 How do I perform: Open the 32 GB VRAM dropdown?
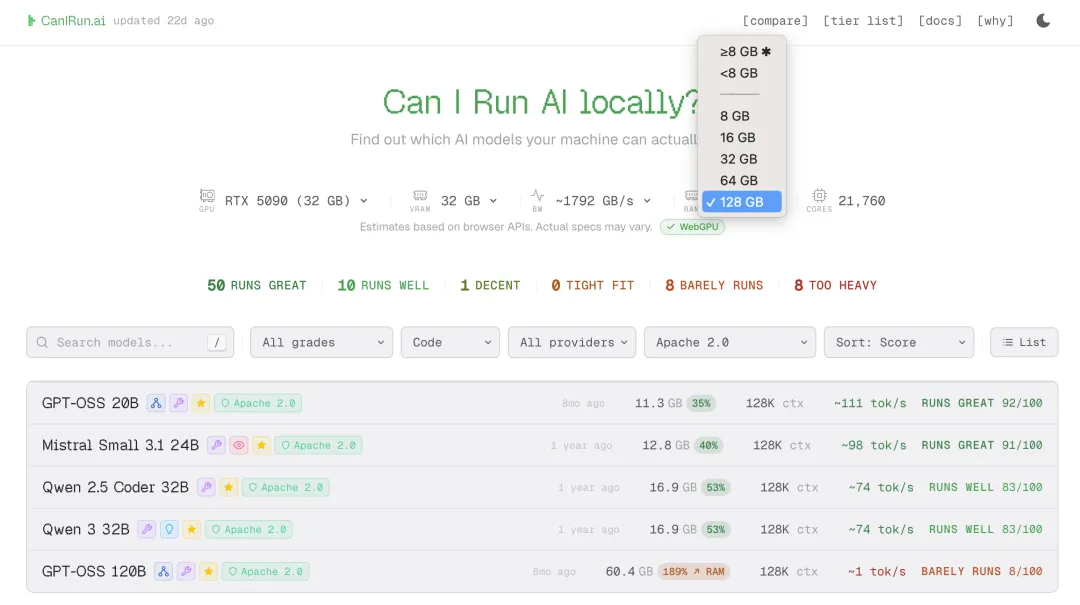469,201
